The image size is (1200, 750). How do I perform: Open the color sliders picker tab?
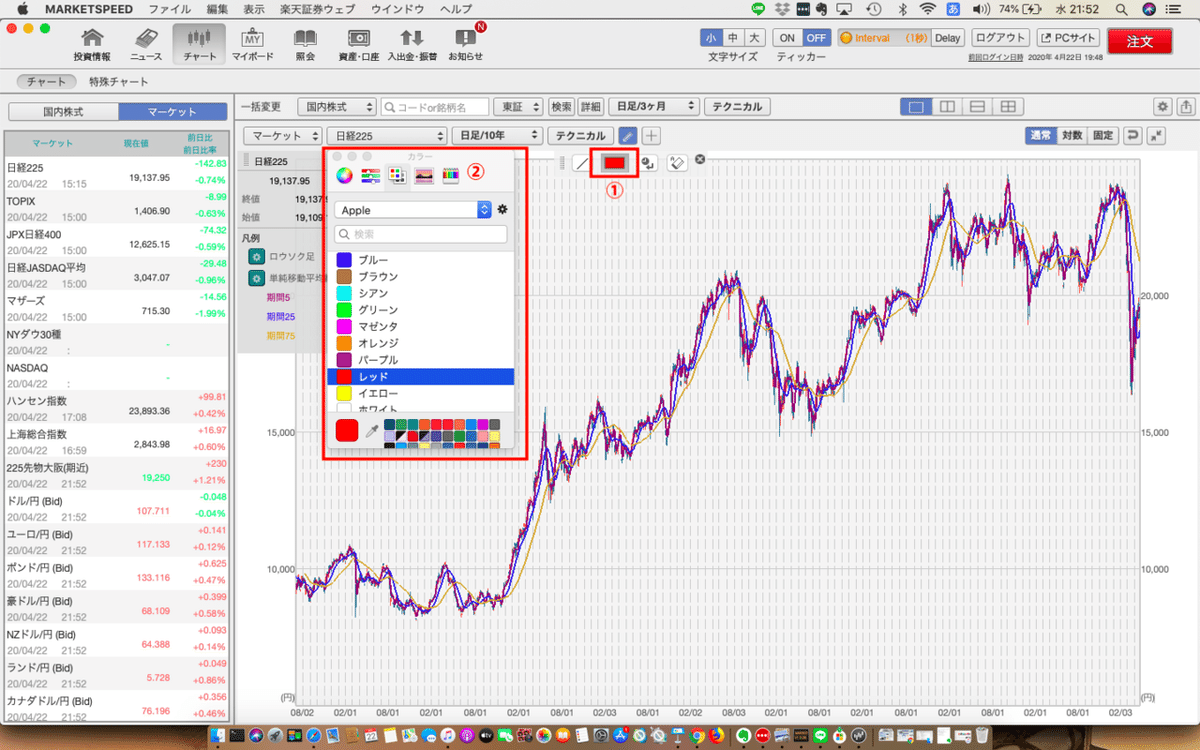pyautogui.click(x=371, y=175)
